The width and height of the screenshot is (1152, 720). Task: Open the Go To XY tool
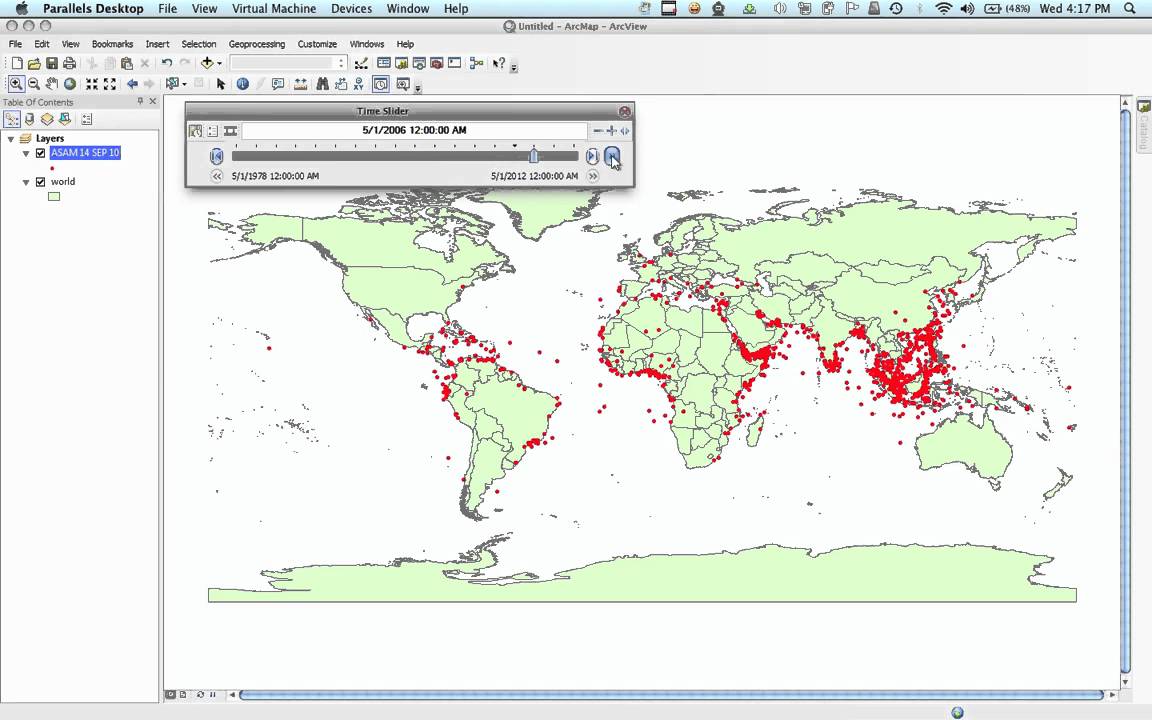[x=359, y=84]
